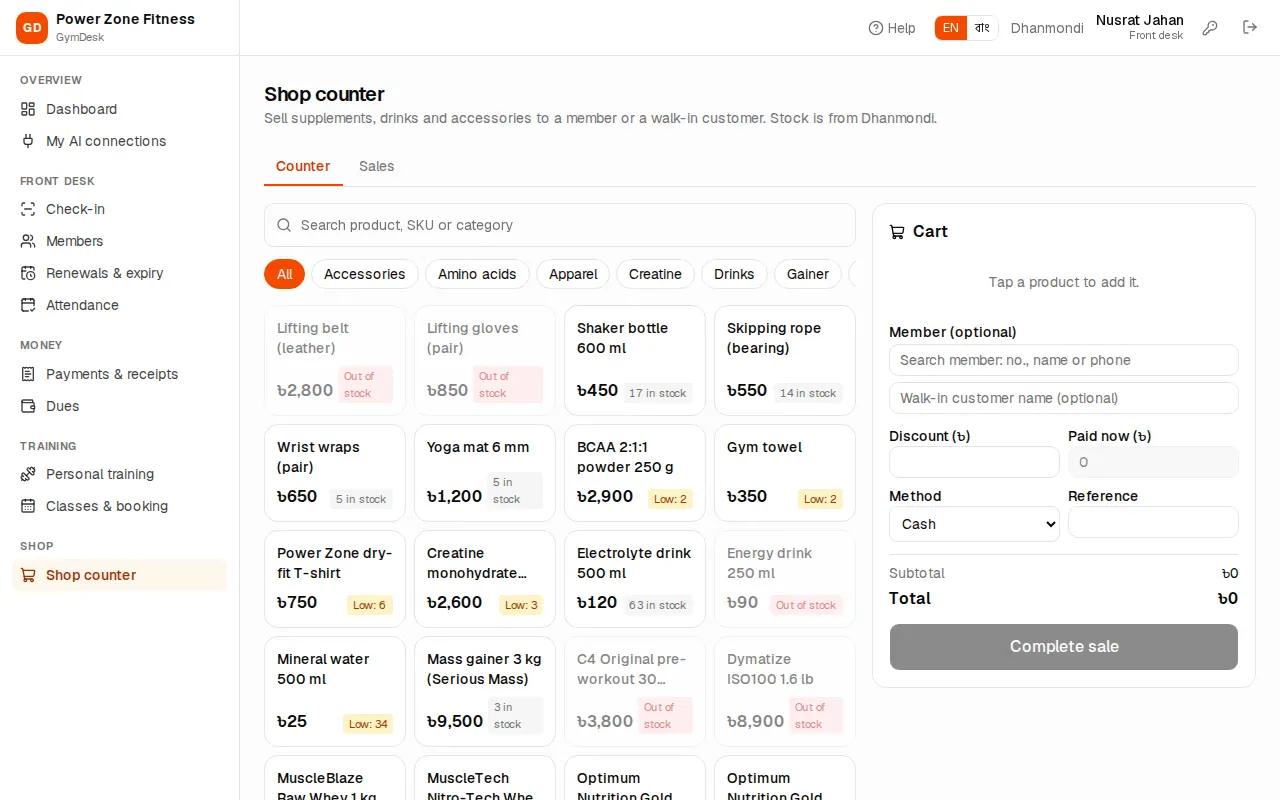This screenshot has width=1280, height=800.
Task: Click the Search member input field
Action: tap(1064, 360)
